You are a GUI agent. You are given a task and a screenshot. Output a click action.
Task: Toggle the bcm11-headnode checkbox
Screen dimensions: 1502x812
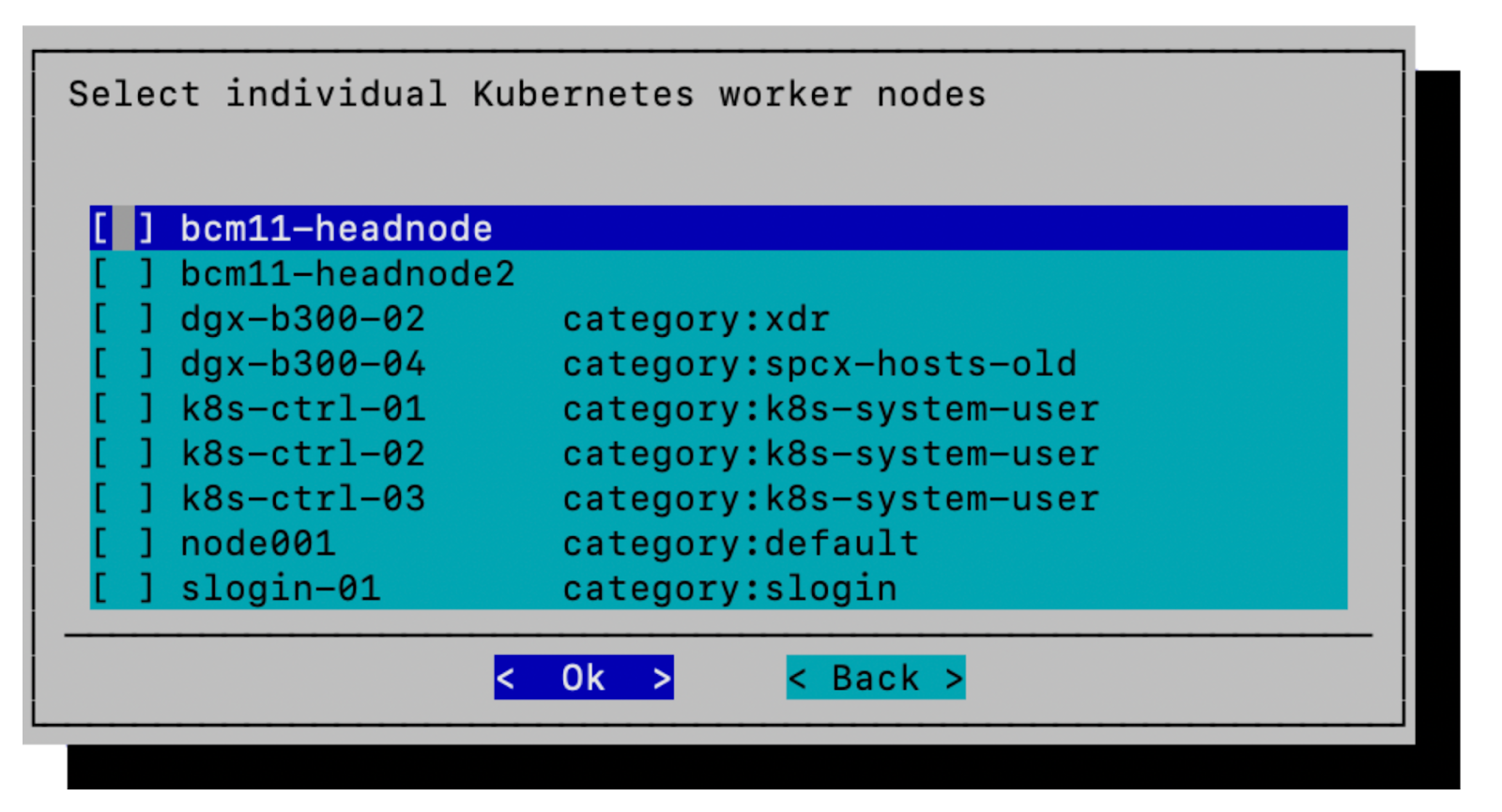123,229
